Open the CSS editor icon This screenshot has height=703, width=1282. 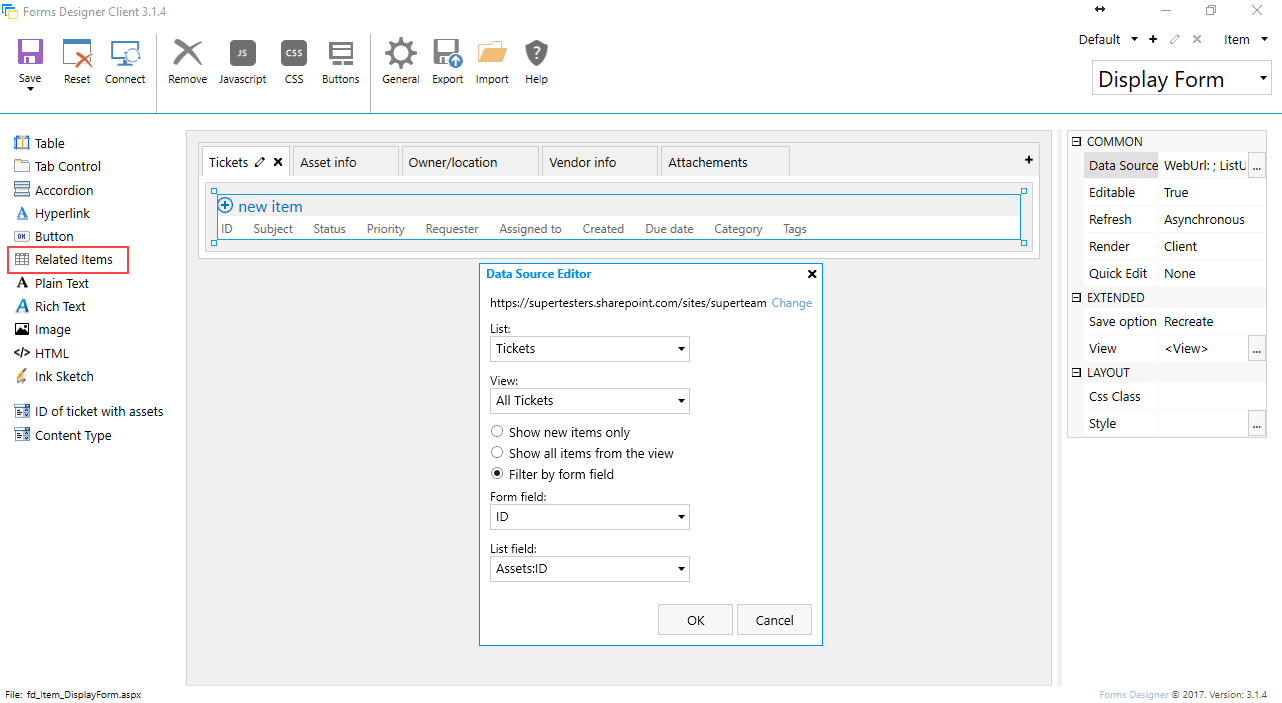294,53
